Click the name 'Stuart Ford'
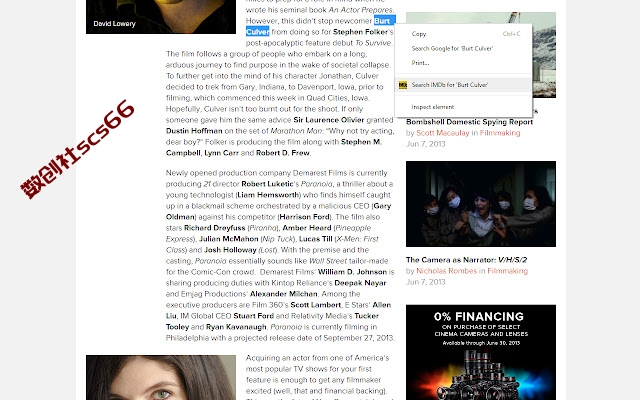640x400 pixels. pos(253,316)
